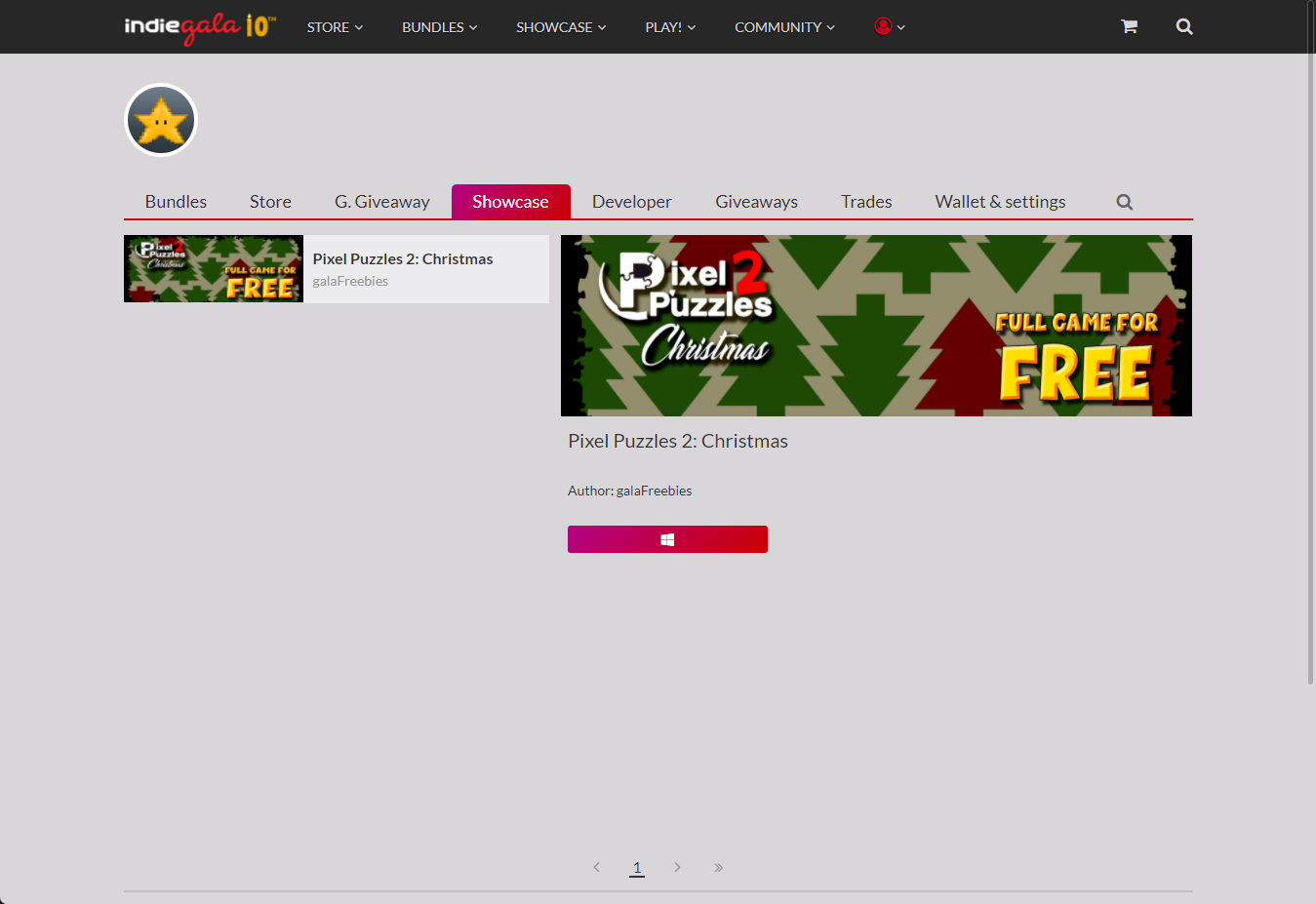Image resolution: width=1316 pixels, height=904 pixels.
Task: Open the Wallet & settings tab
Action: (1000, 202)
